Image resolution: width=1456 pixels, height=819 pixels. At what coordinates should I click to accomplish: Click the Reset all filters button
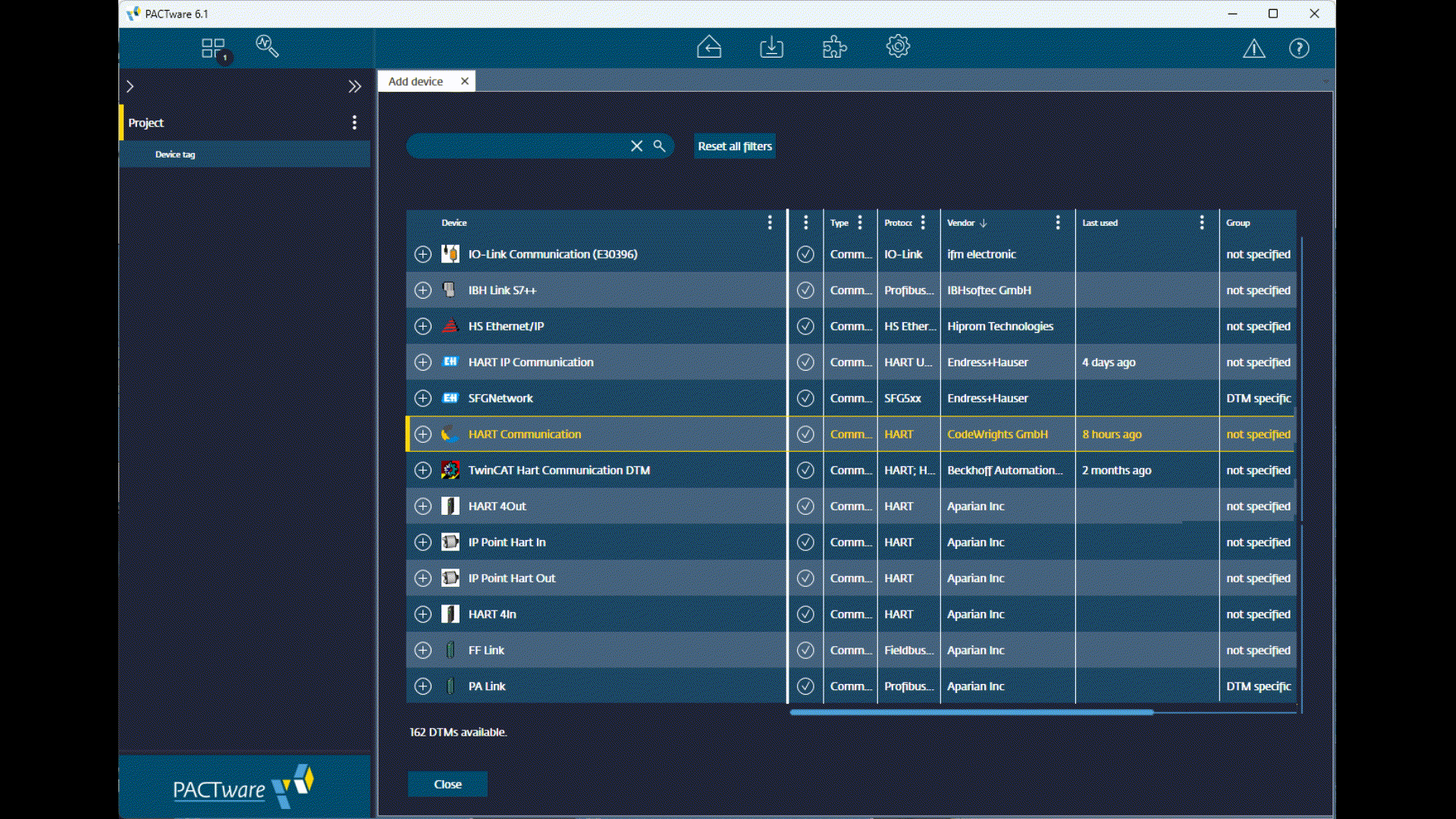coord(735,146)
